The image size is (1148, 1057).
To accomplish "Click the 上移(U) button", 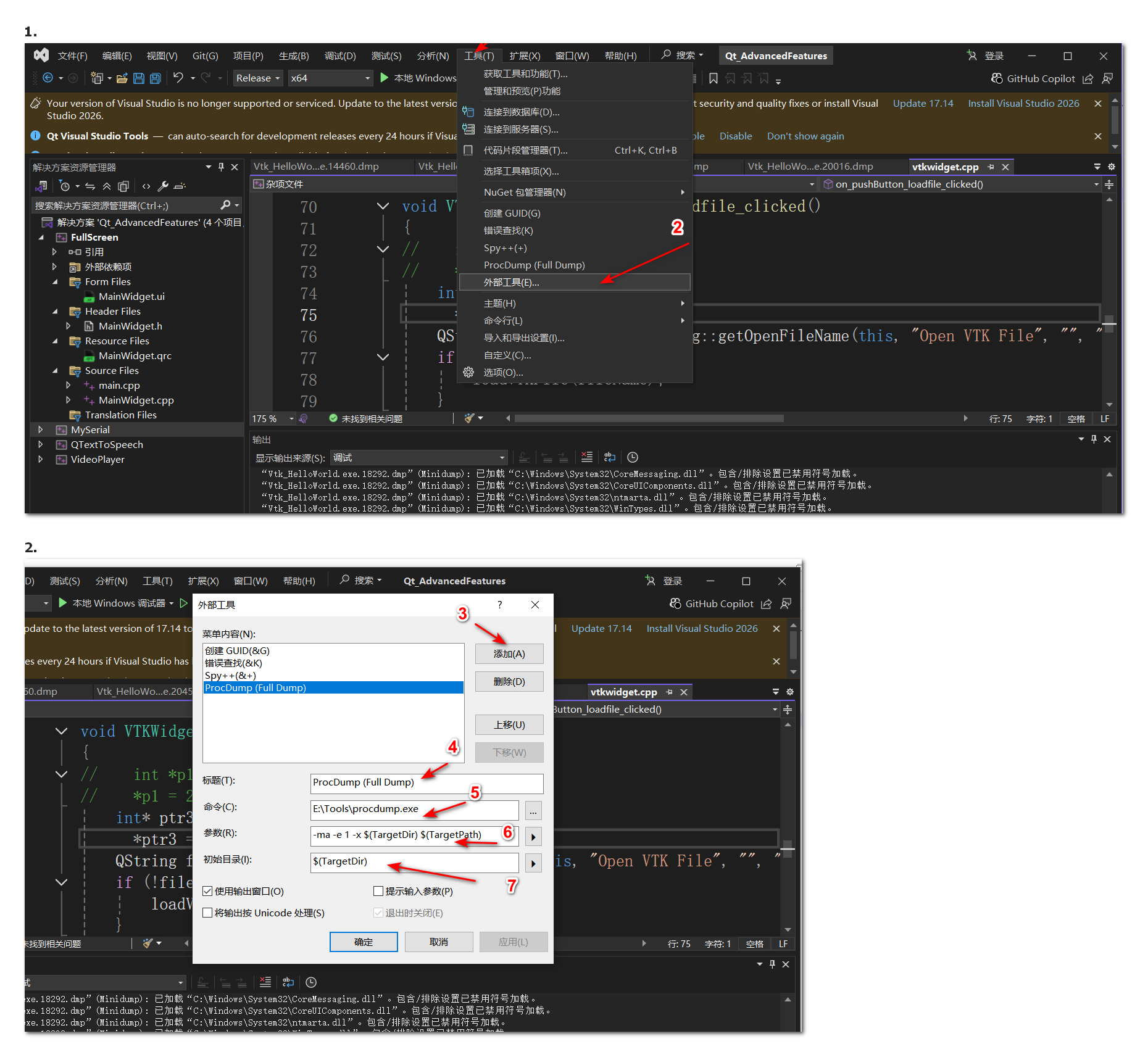I will point(509,724).
